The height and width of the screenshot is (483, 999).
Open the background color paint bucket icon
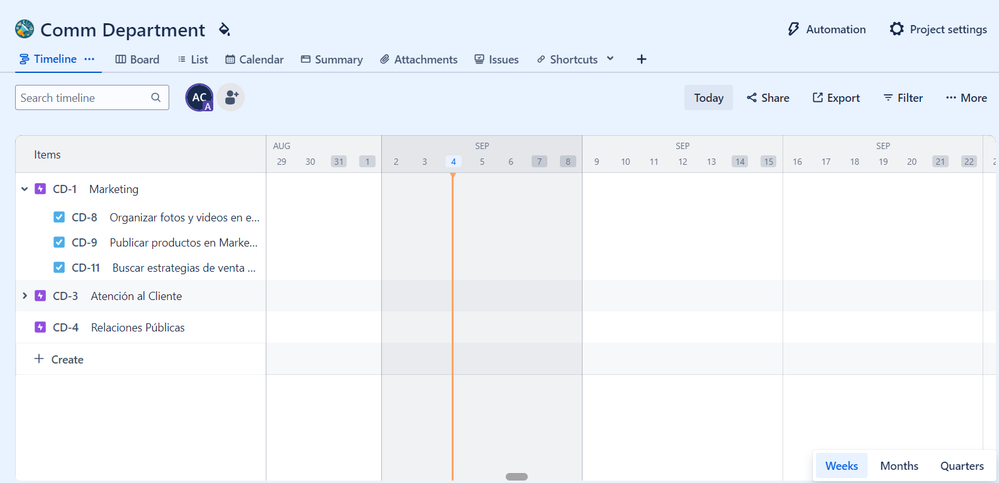click(x=224, y=29)
